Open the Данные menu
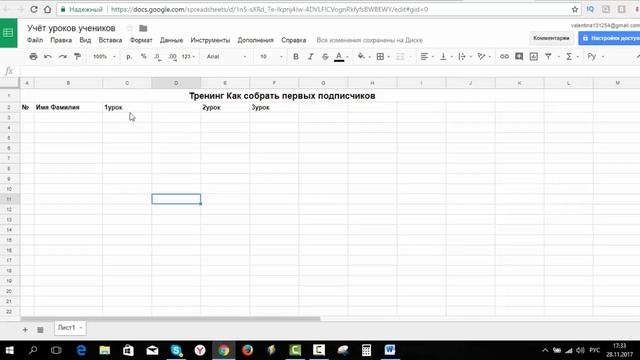Screen dimensions: 640x360 pos(171,40)
